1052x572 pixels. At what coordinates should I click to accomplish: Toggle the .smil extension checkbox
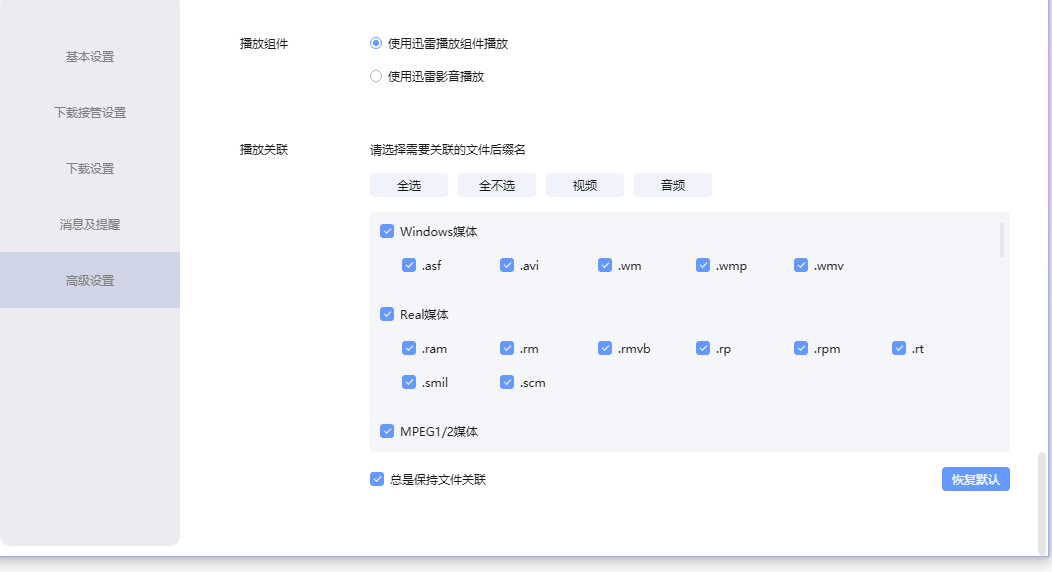coord(409,382)
